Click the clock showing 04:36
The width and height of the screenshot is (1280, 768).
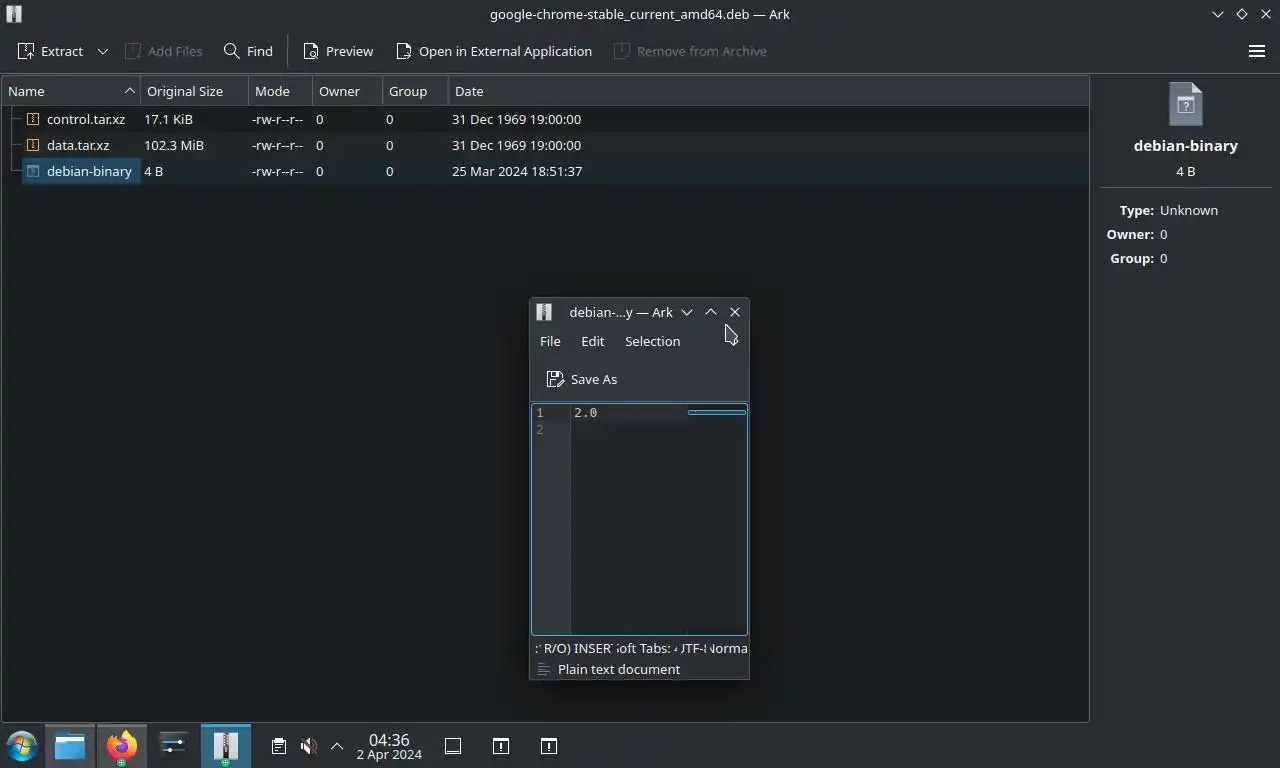coord(389,740)
